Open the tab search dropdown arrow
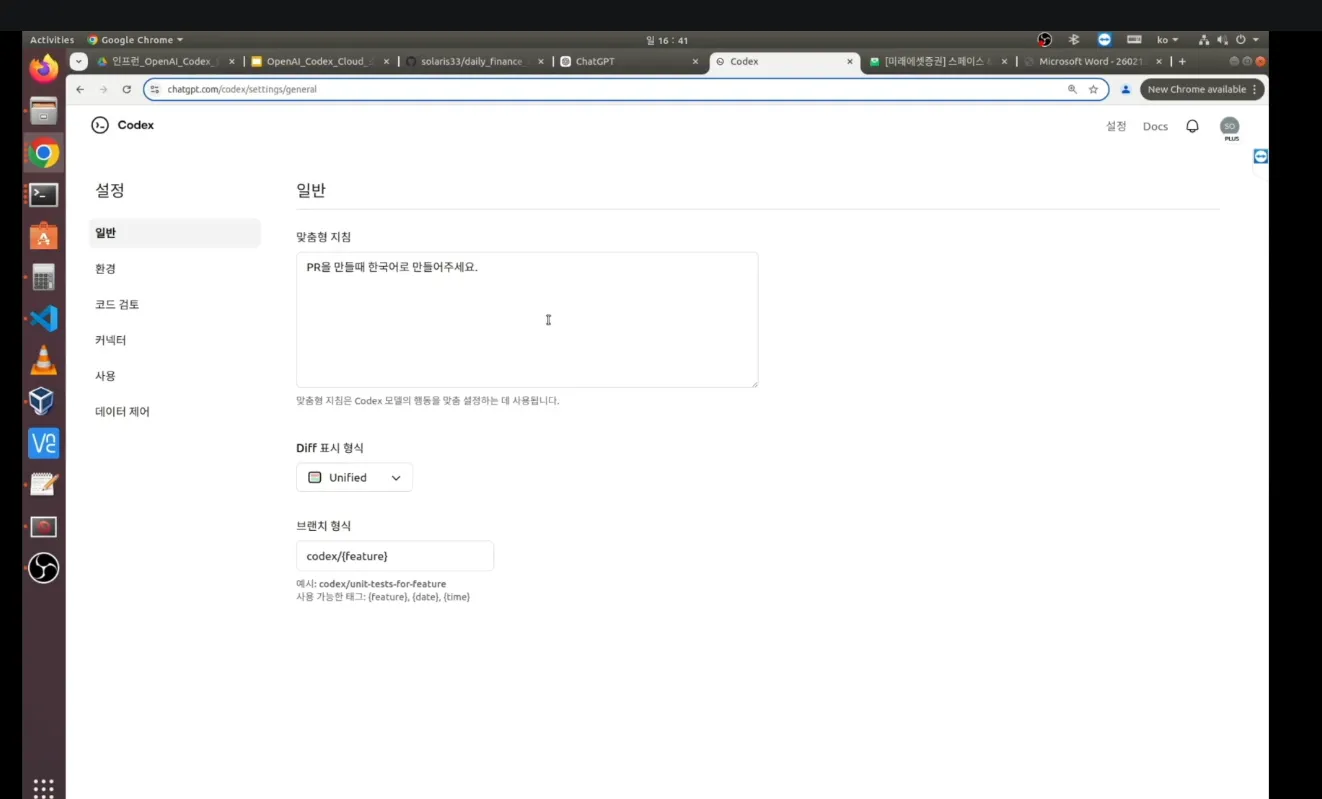Viewport: 1322px width, 799px height. pyautogui.click(x=80, y=61)
